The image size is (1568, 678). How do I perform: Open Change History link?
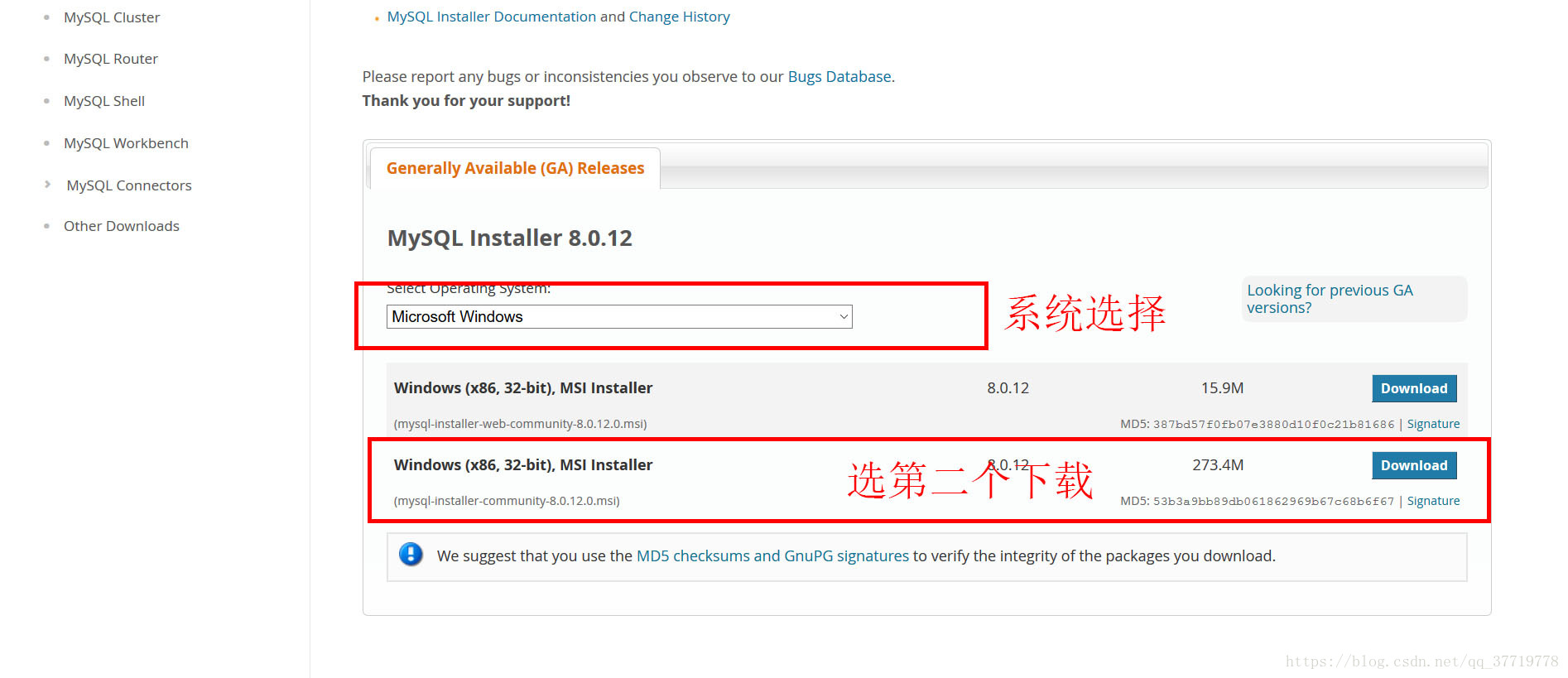(680, 17)
